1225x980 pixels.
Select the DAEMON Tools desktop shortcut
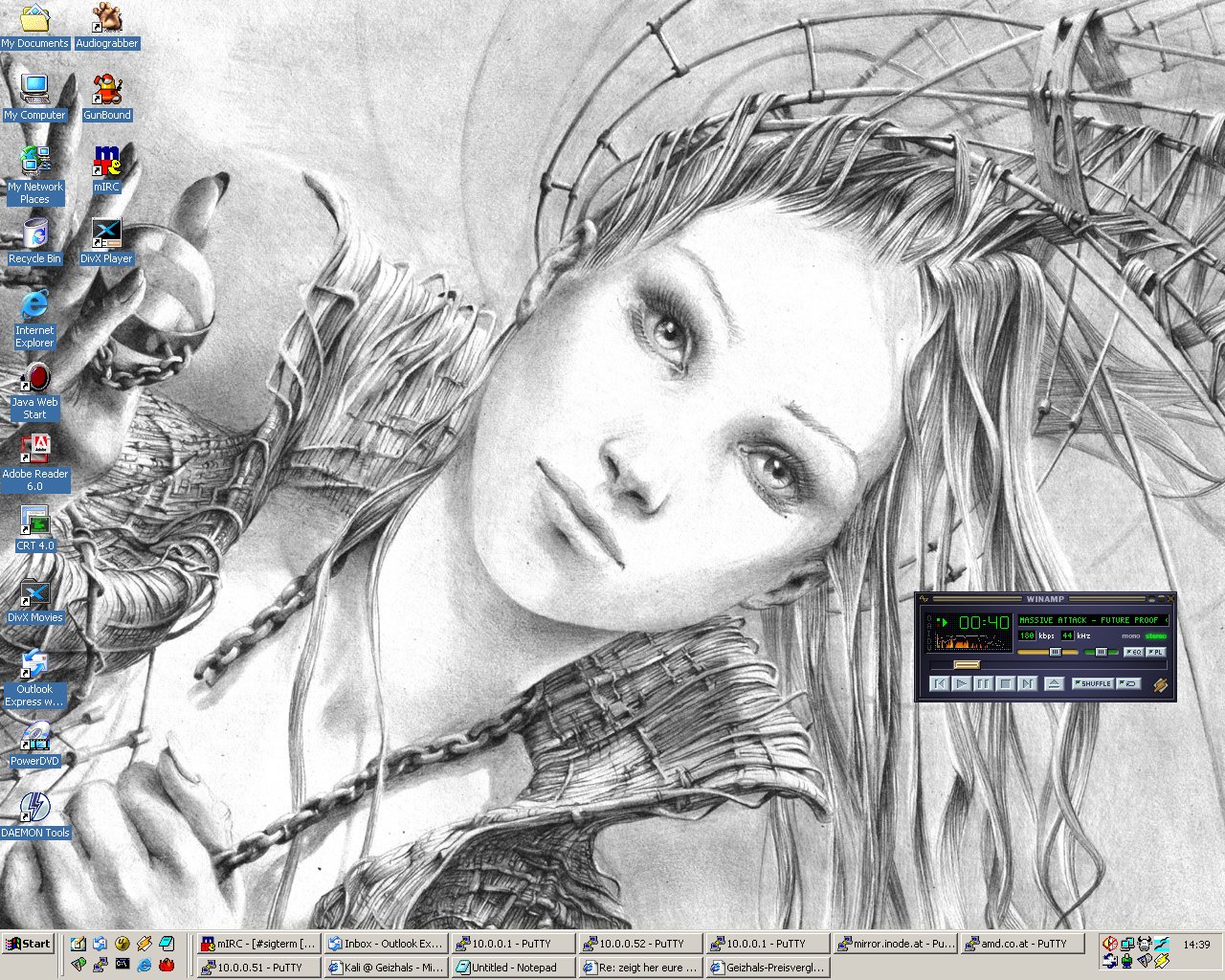[x=34, y=815]
